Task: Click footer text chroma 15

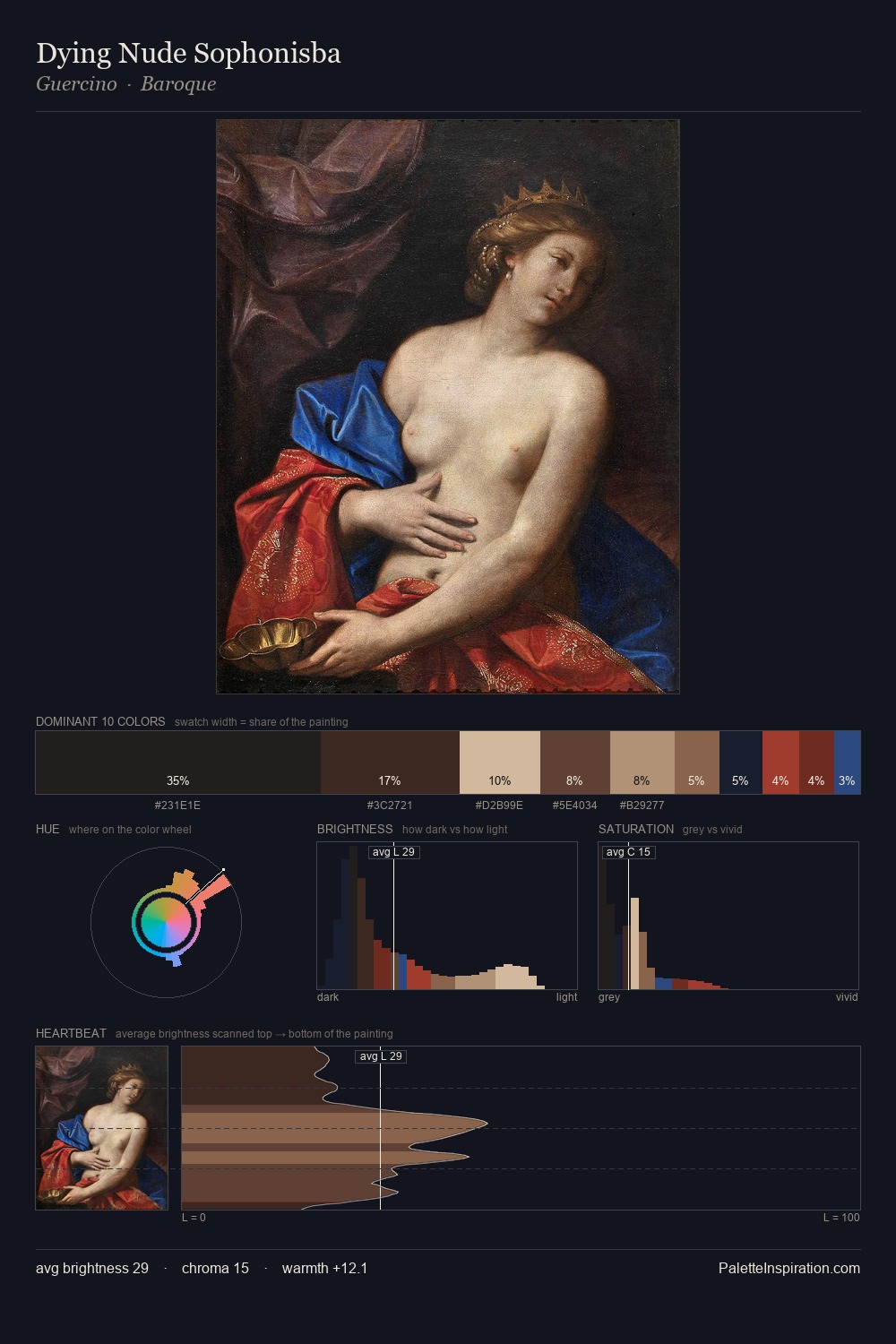Action: 215,1268
